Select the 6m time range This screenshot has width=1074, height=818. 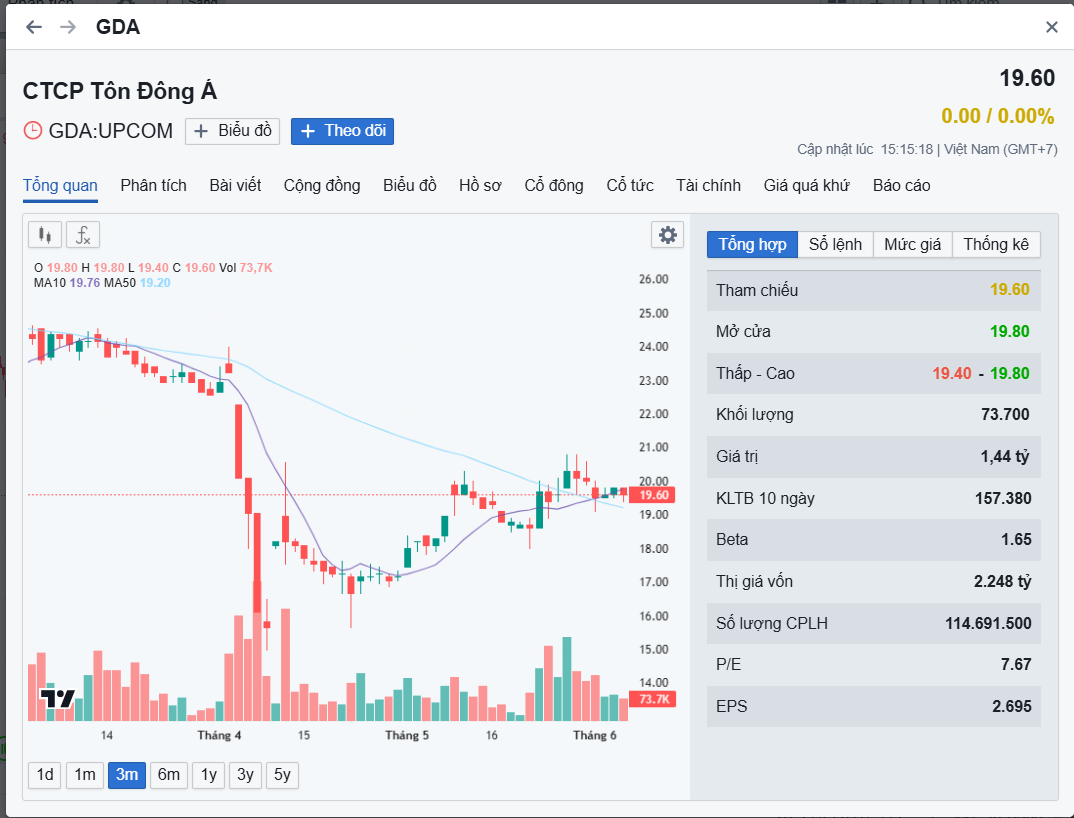169,775
